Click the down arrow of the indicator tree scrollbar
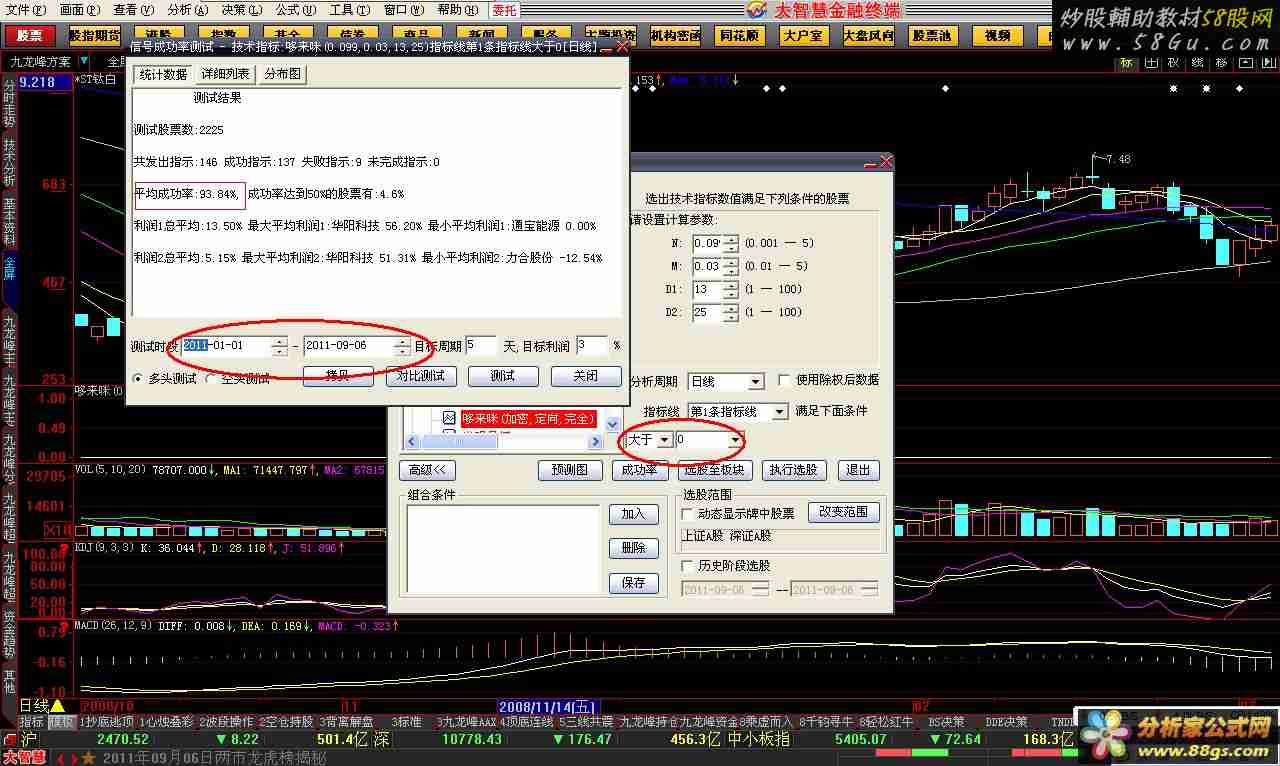This screenshot has height=766, width=1280. tap(613, 425)
